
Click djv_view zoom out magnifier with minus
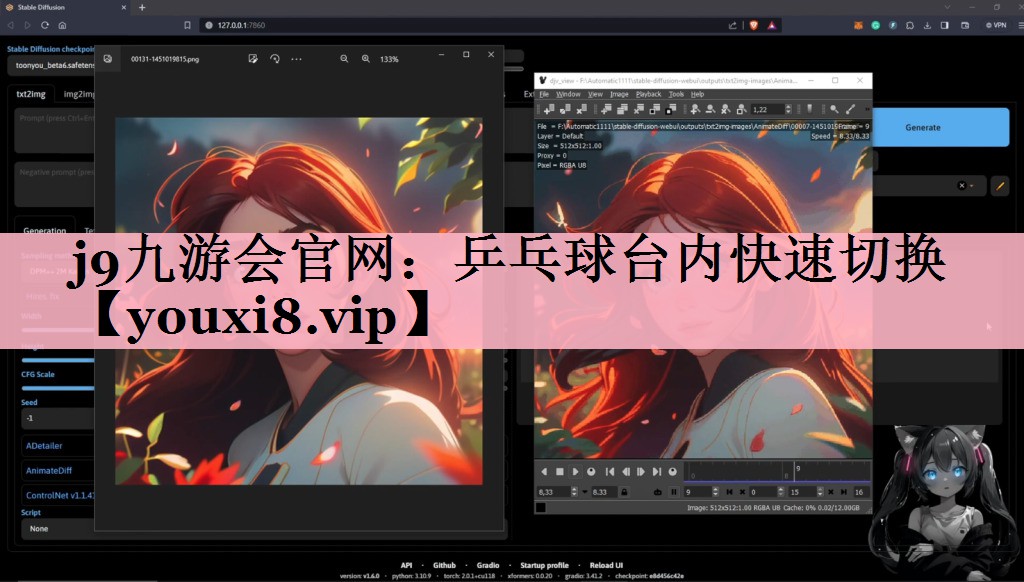click(x=711, y=109)
